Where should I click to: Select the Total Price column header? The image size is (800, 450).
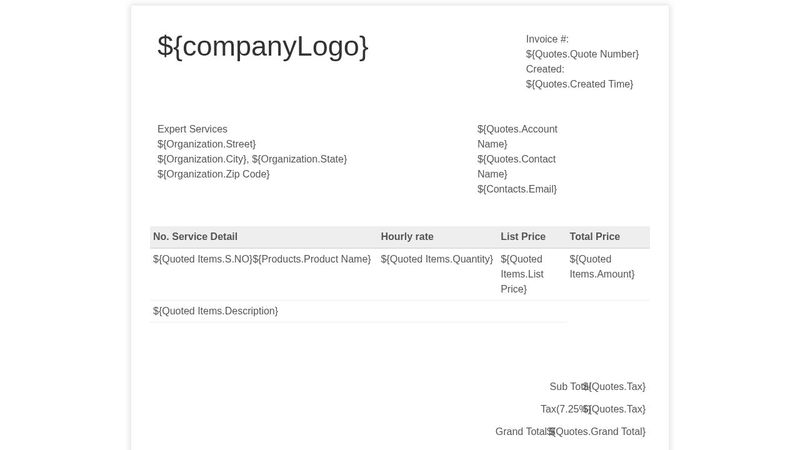click(x=595, y=237)
